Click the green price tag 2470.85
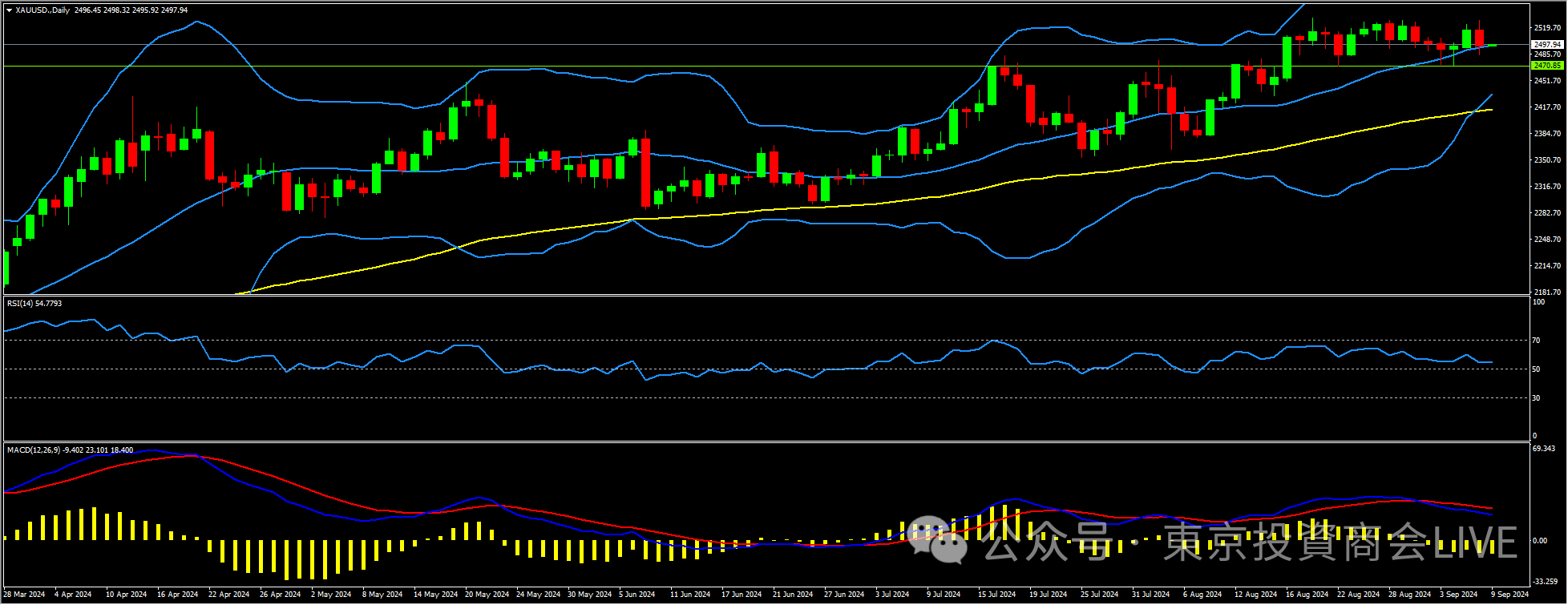The height and width of the screenshot is (605, 1568). tap(1546, 66)
